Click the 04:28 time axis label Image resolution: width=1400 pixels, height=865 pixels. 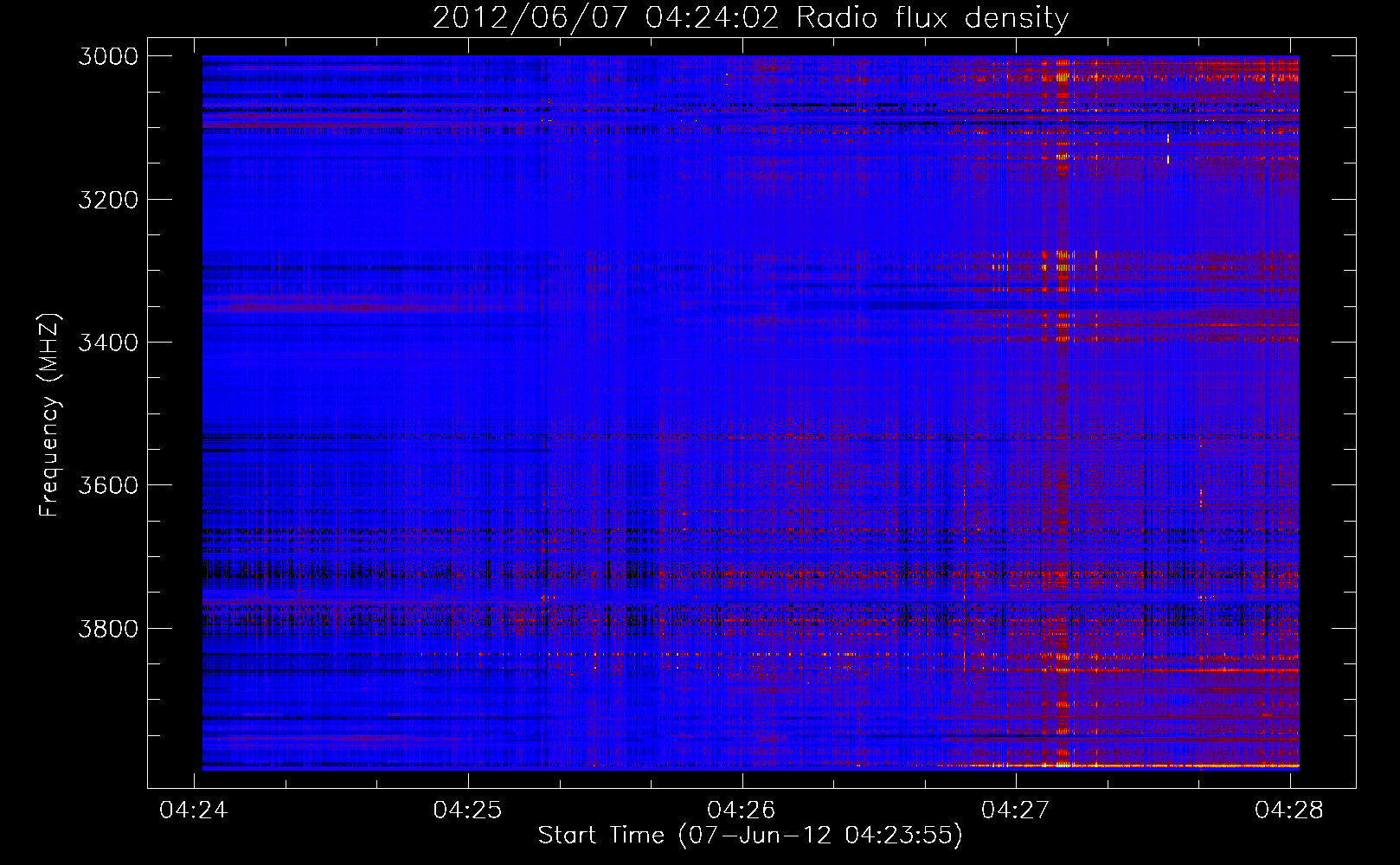(1289, 810)
